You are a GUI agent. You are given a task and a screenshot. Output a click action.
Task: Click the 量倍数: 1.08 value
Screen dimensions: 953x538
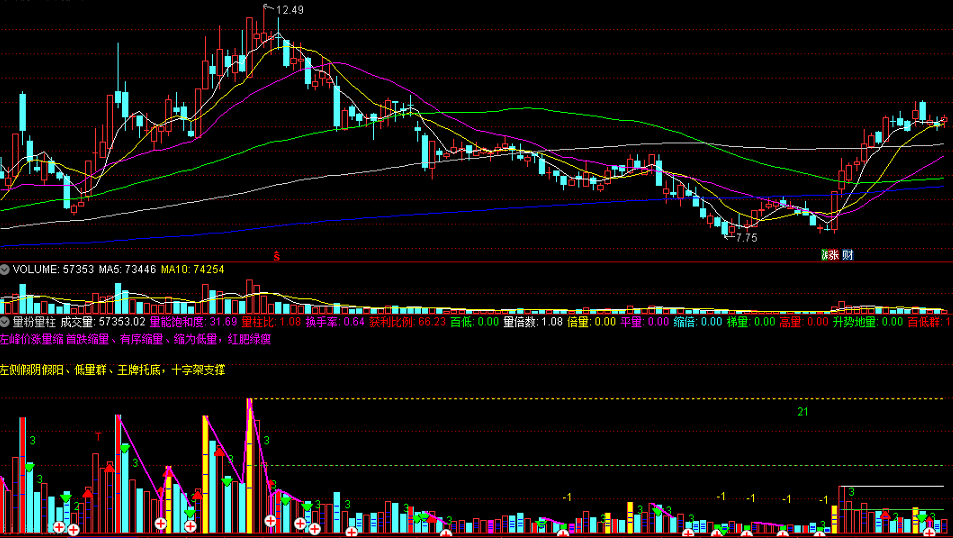coord(533,322)
